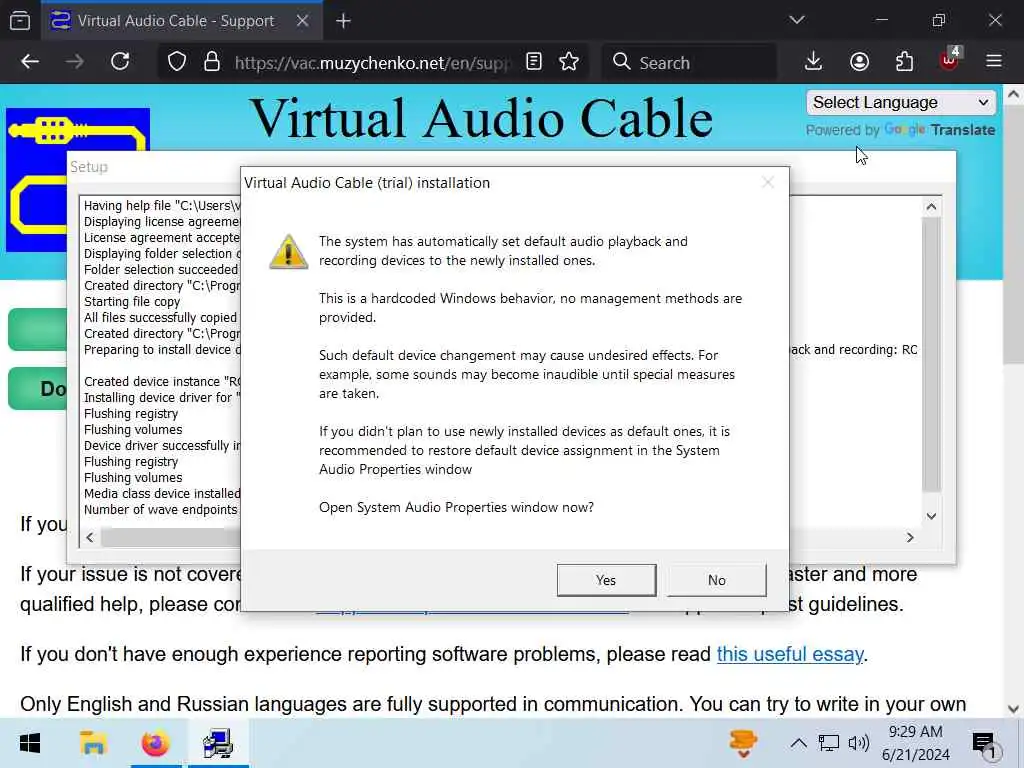Open the clock showing 9:29 AM
Image resolution: width=1024 pixels, height=768 pixels.
[916, 743]
